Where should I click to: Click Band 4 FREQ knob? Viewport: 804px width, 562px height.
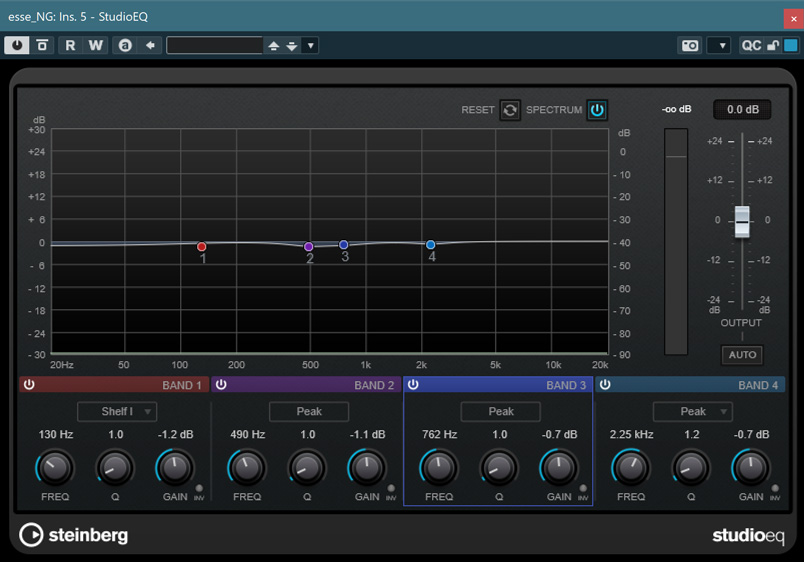[x=631, y=468]
